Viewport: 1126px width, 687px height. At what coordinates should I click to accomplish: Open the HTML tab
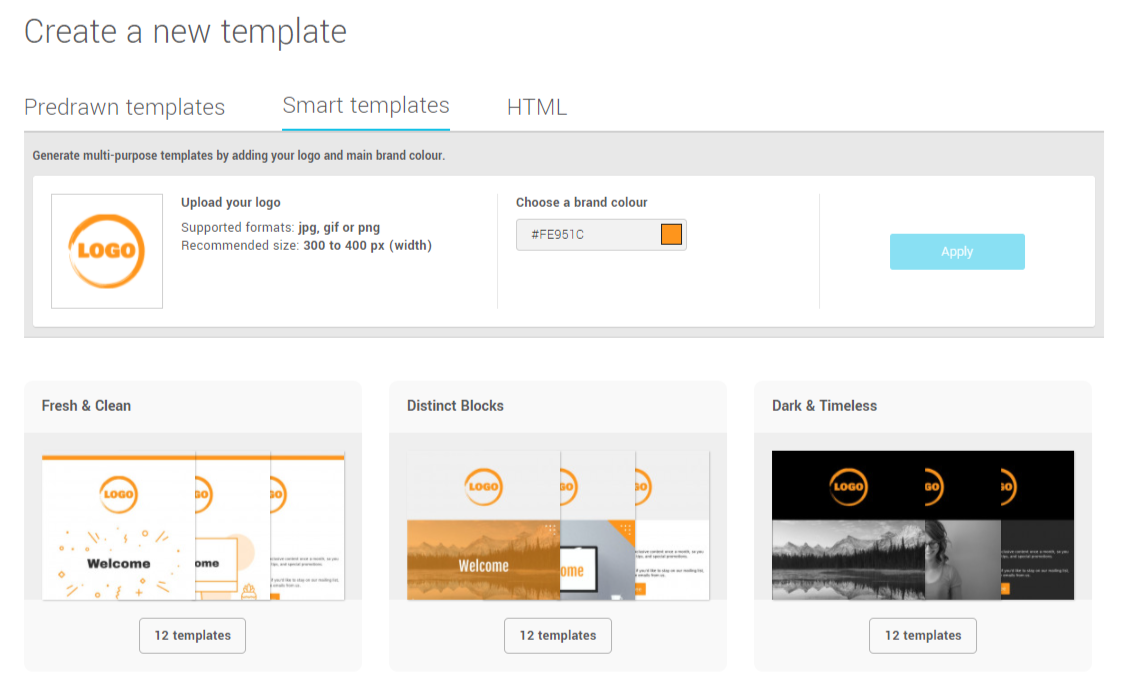(537, 107)
